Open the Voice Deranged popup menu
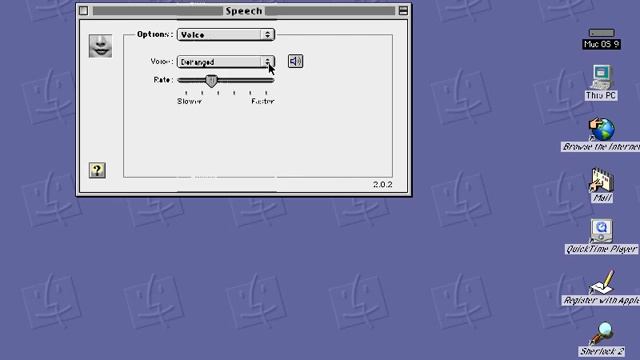The image size is (640, 360). point(226,62)
